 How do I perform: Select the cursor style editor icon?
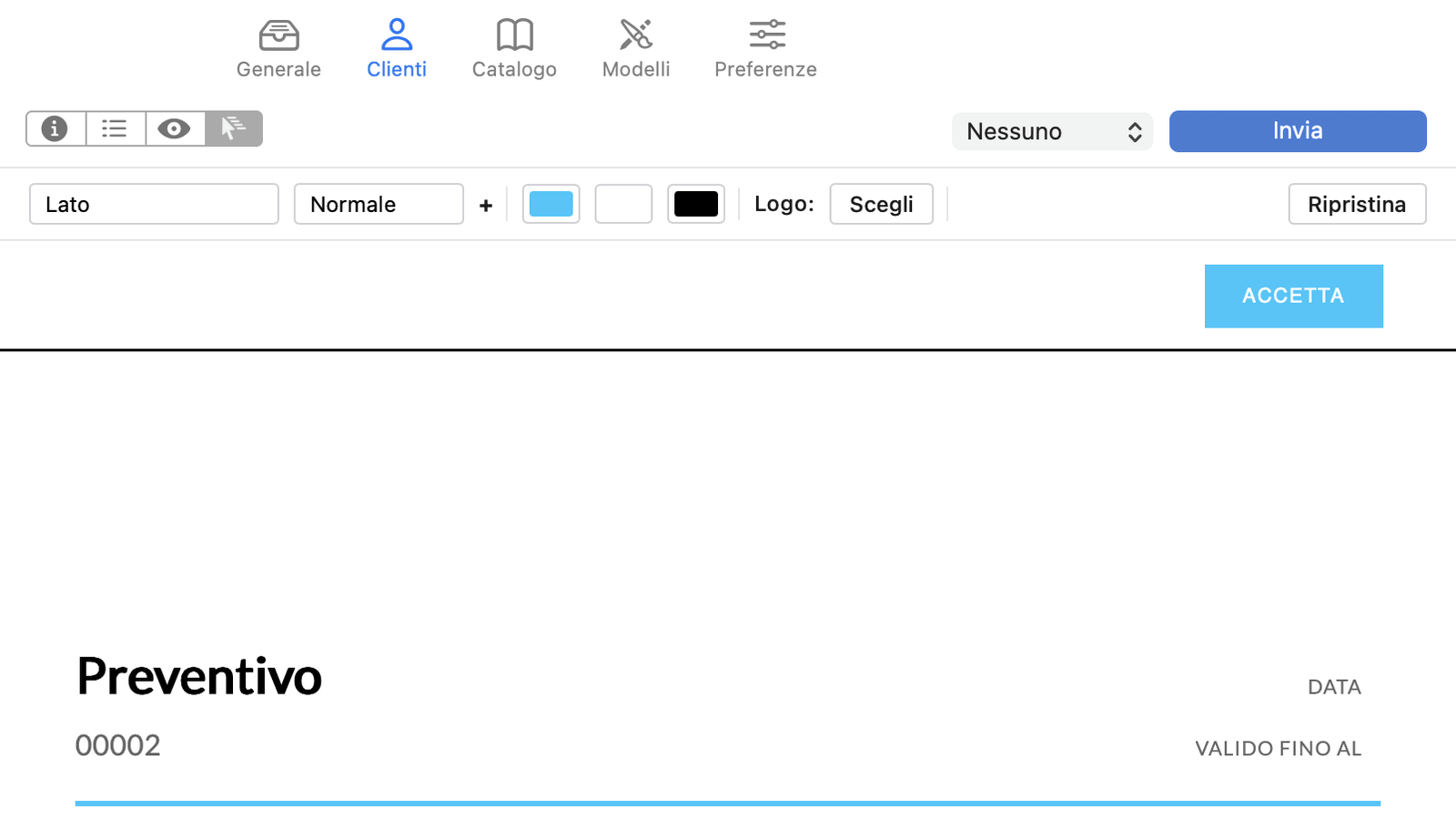[234, 129]
